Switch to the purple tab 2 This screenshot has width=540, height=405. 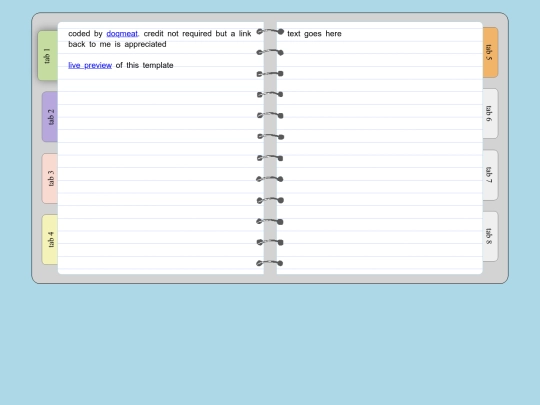click(x=50, y=117)
